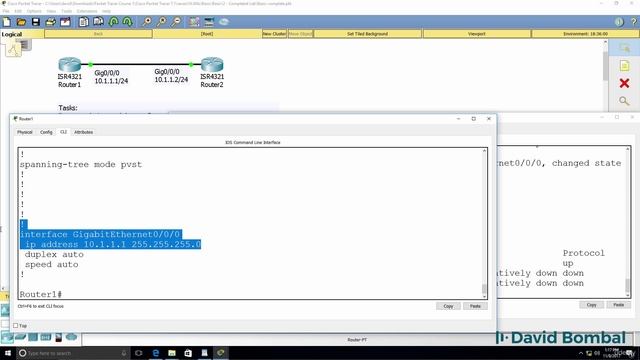This screenshot has width=640, height=360.
Task: Click 'spanning-tree mode pvst' line in CLI
Action: [x=81, y=164]
